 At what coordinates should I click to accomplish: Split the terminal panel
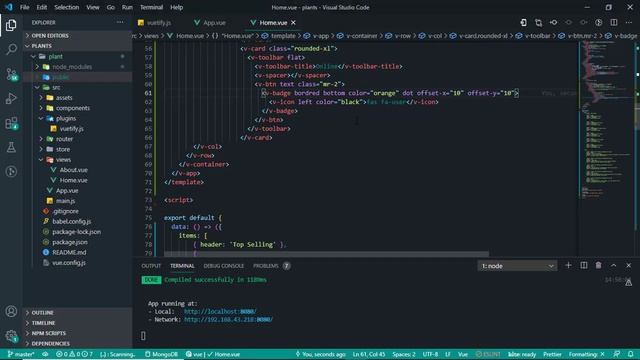tap(584, 265)
